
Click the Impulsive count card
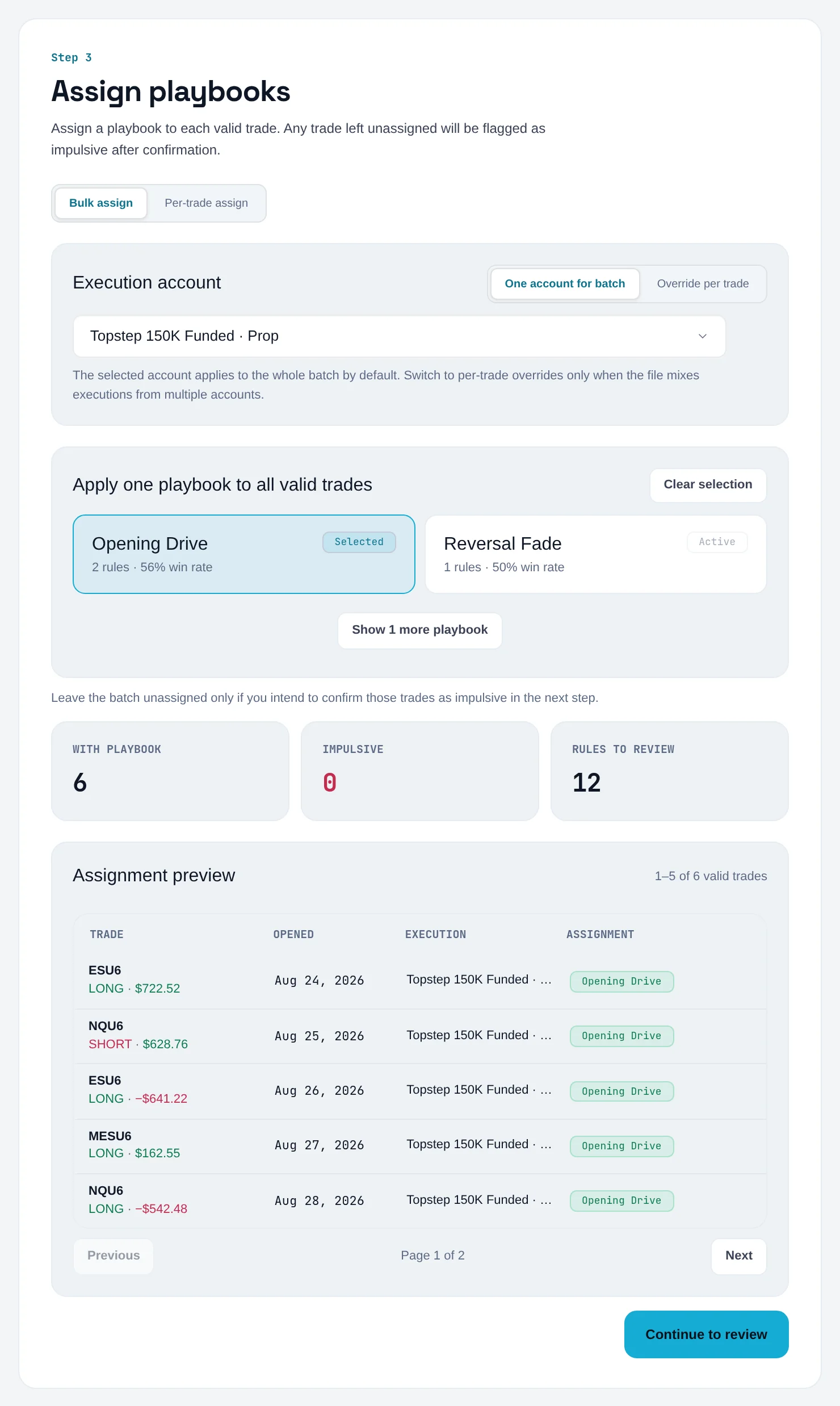[420, 771]
